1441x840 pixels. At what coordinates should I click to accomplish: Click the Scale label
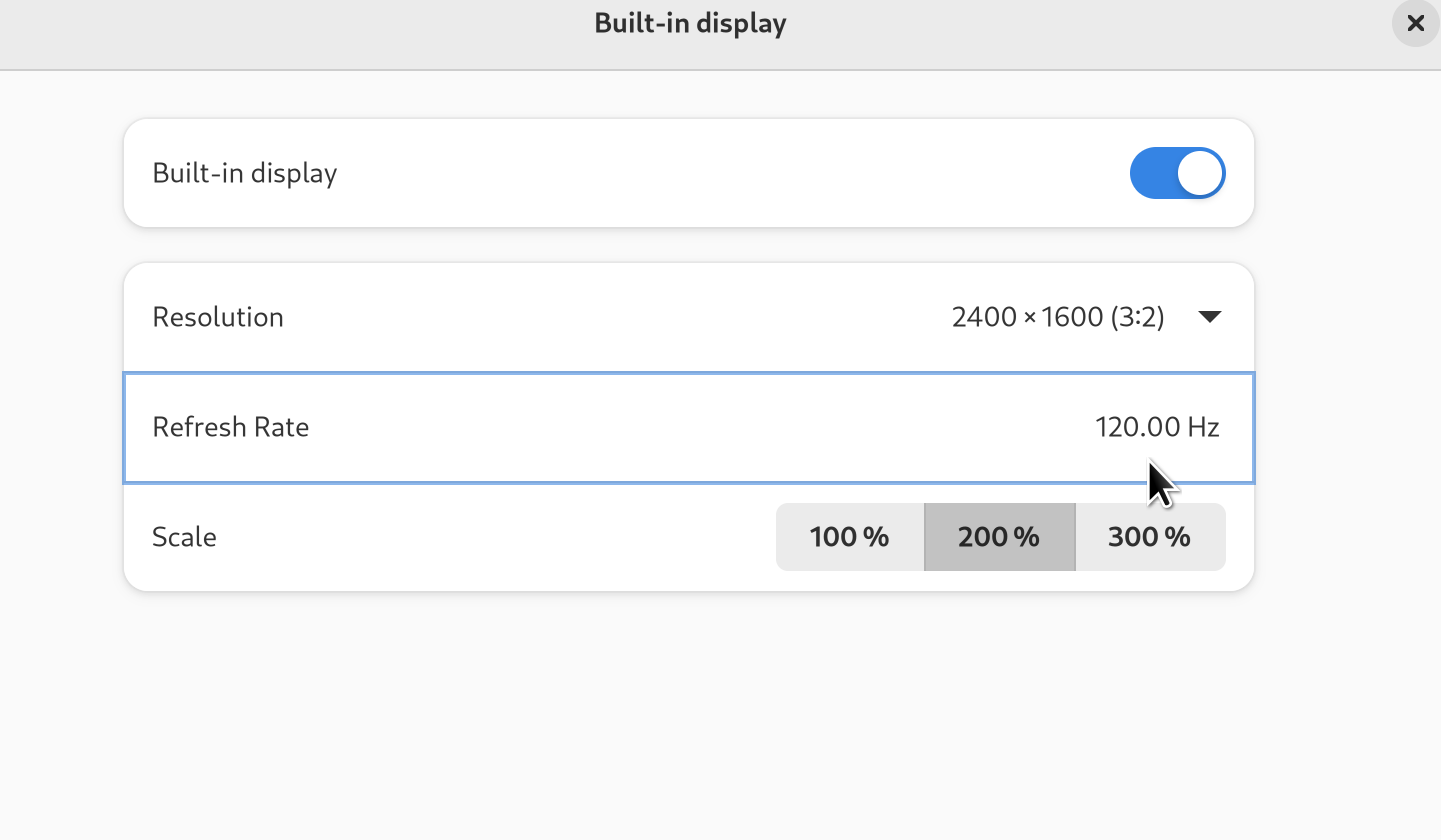point(184,537)
